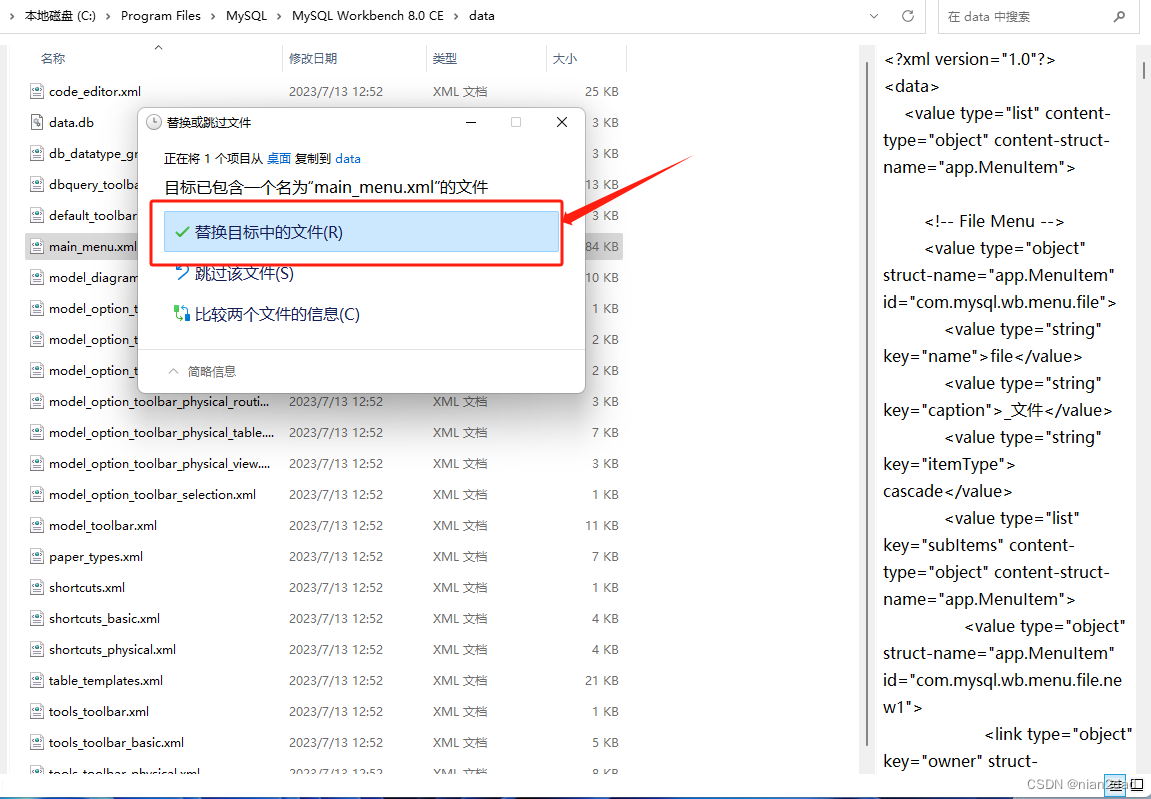Expand path chevron after Program Files
The width and height of the screenshot is (1151, 799).
(213, 16)
